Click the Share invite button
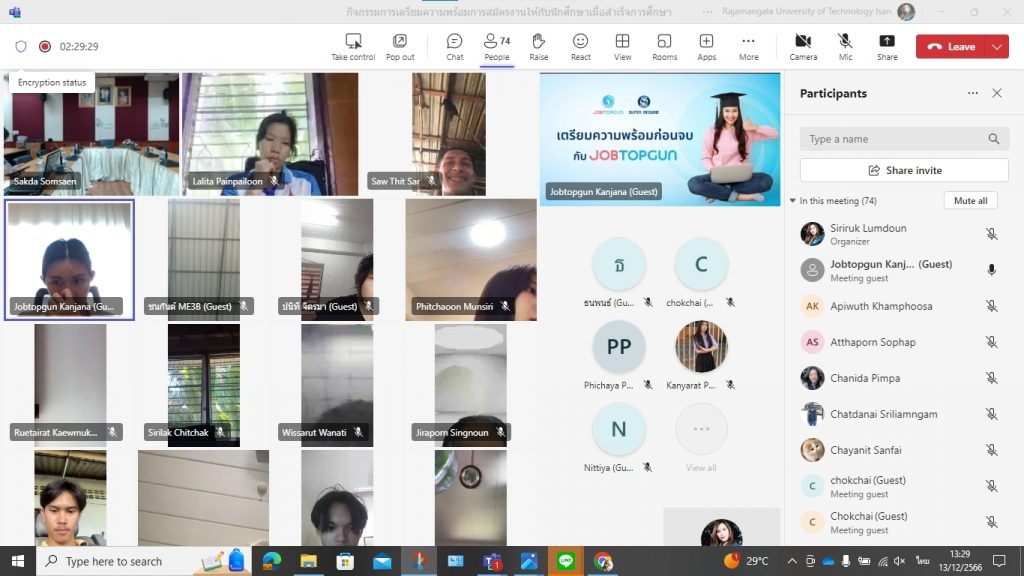Screen dimensions: 1024x576 pos(904,170)
